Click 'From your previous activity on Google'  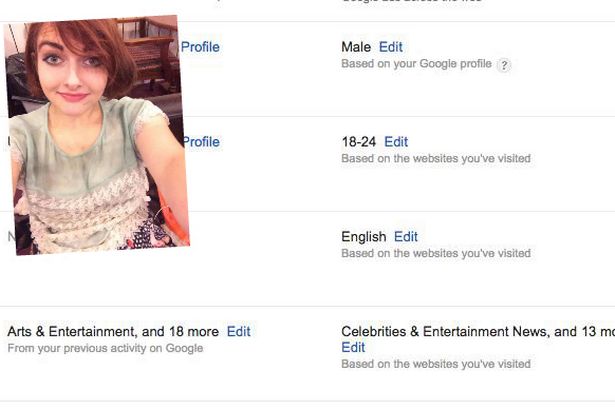105,348
